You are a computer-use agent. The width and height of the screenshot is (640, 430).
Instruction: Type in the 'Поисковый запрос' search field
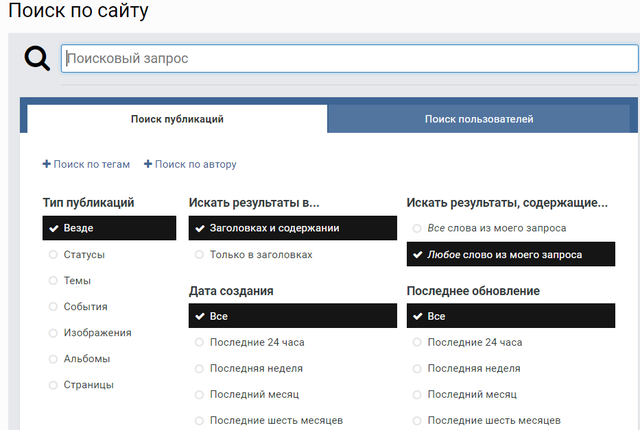(x=350, y=59)
